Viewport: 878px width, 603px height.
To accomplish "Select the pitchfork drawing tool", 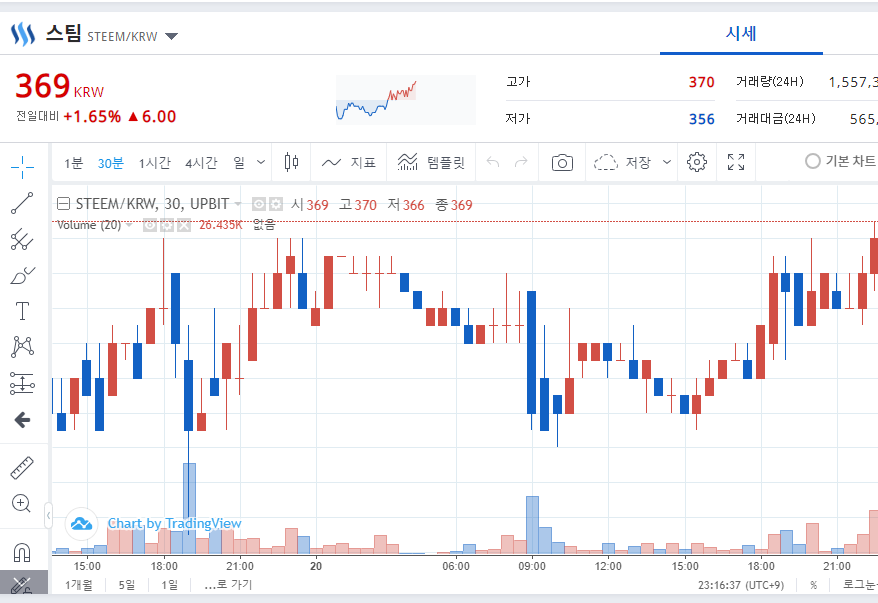I will [22, 239].
